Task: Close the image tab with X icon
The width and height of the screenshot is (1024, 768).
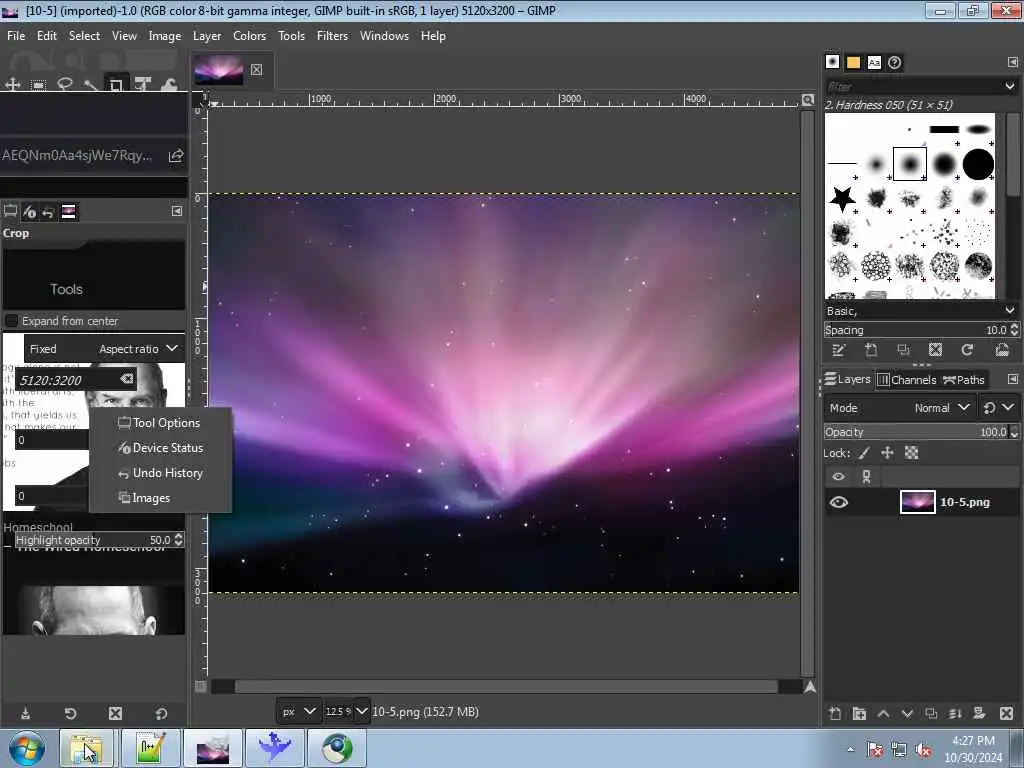Action: click(x=257, y=70)
